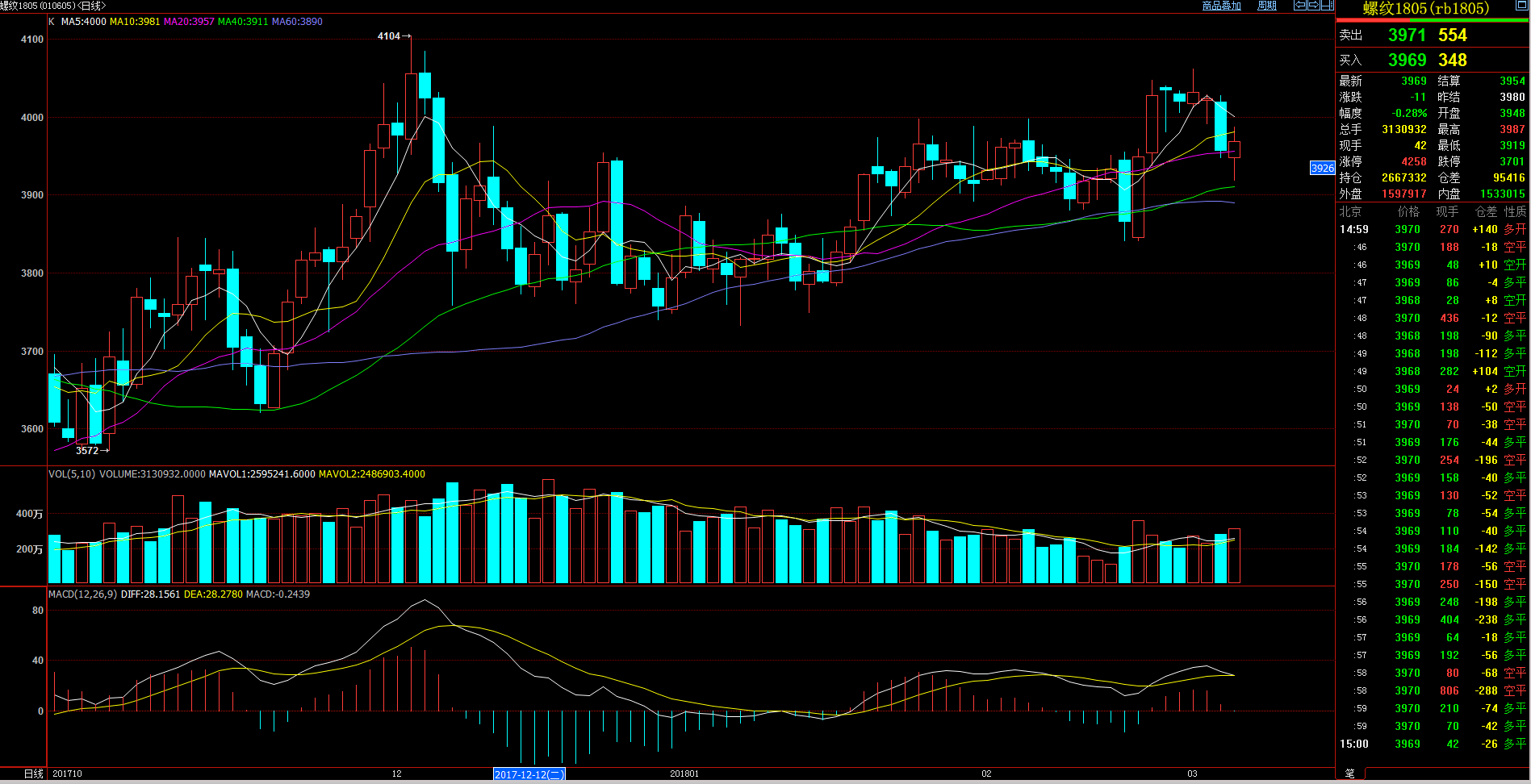Open the 周期 period selector
This screenshot has height=784, width=1531.
1266,6
